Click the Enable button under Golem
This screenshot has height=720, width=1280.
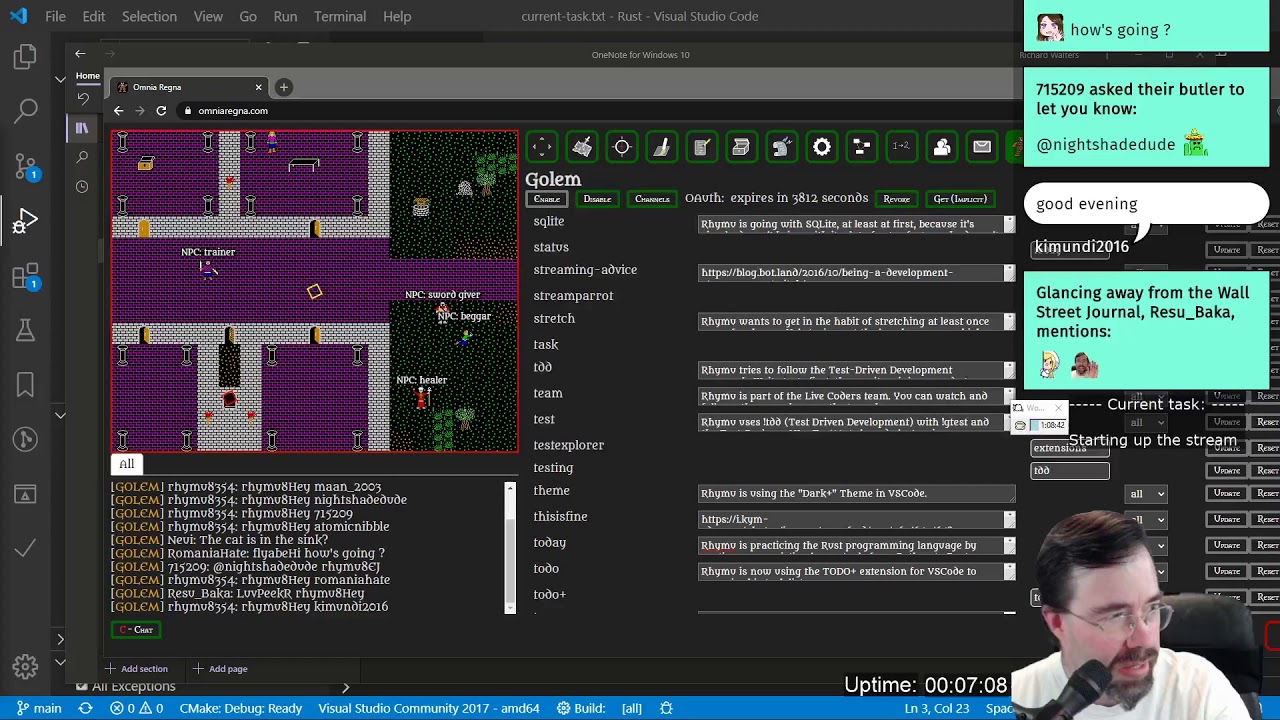coord(547,199)
